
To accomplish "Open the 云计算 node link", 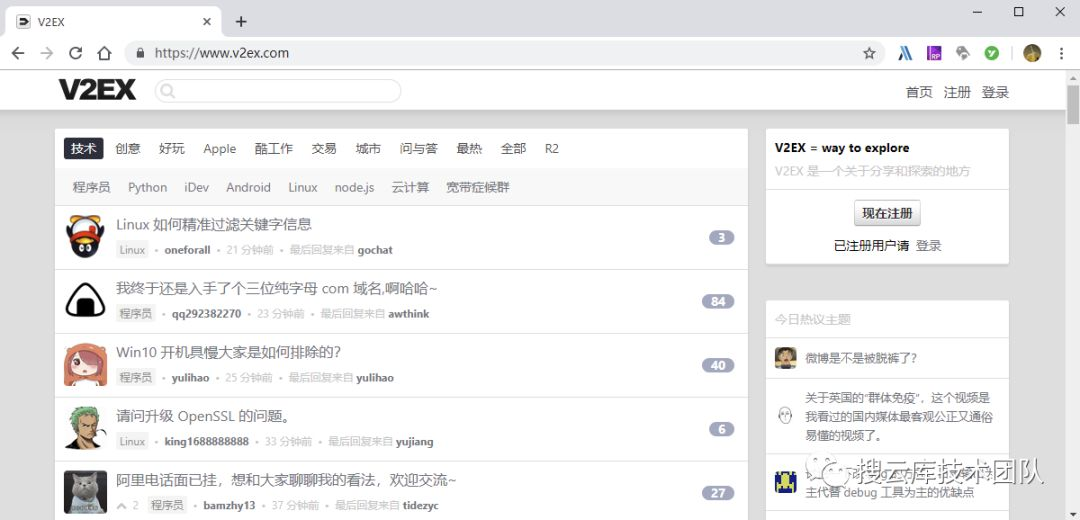I will [x=410, y=187].
